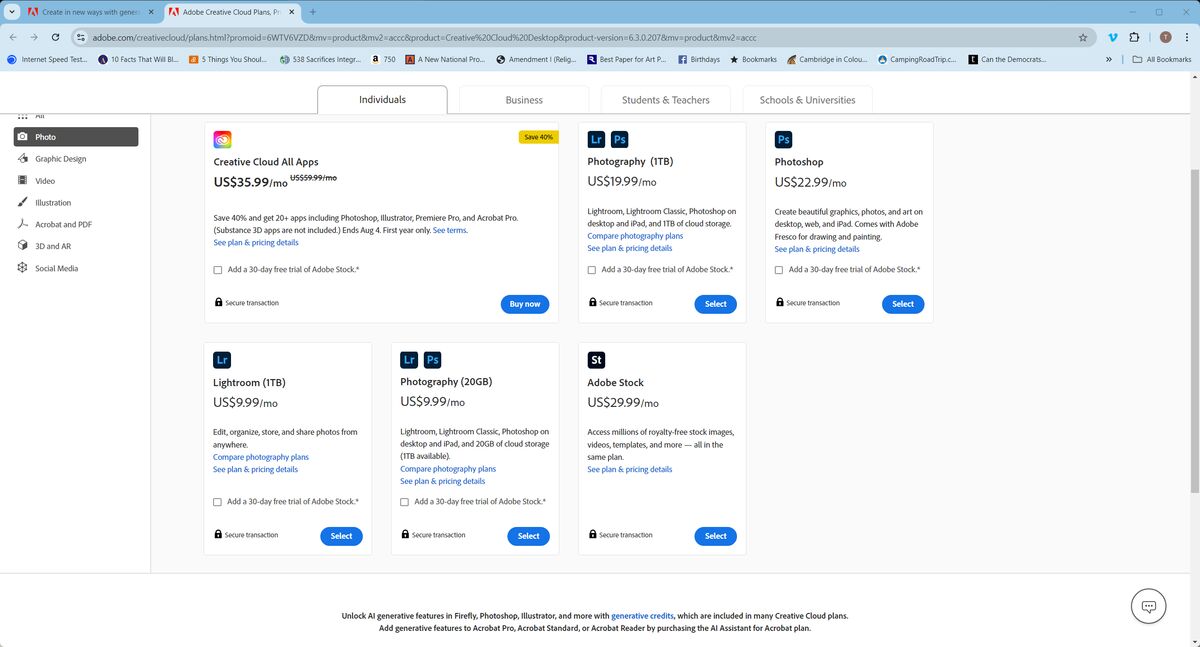Open the Chrome three-dot menu

(x=1187, y=37)
